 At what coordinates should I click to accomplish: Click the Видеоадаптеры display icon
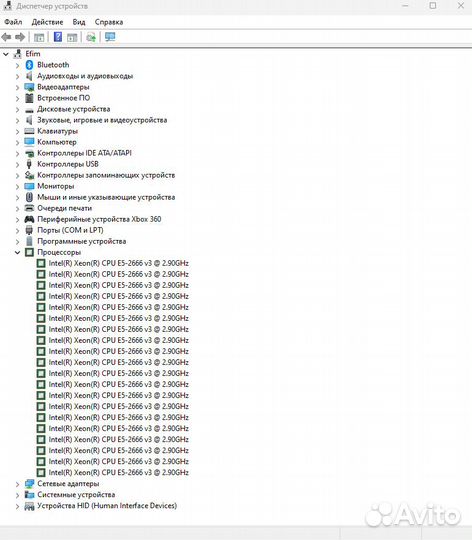(x=29, y=87)
